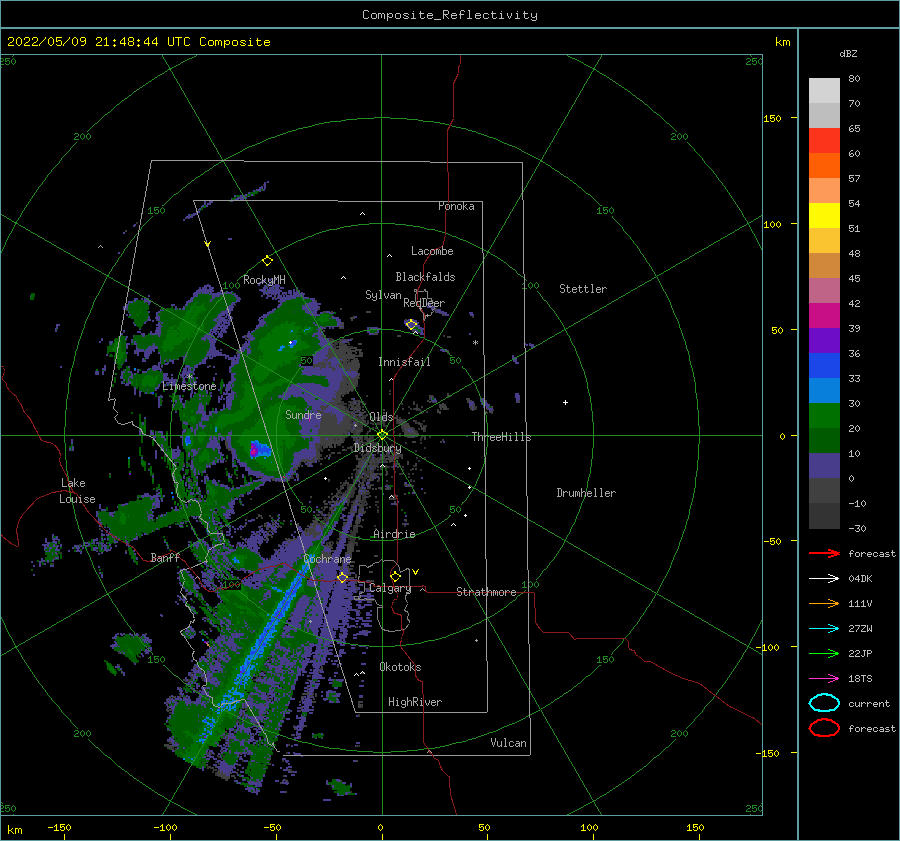Select the light gray 70-80 dBZ swatch

click(824, 91)
